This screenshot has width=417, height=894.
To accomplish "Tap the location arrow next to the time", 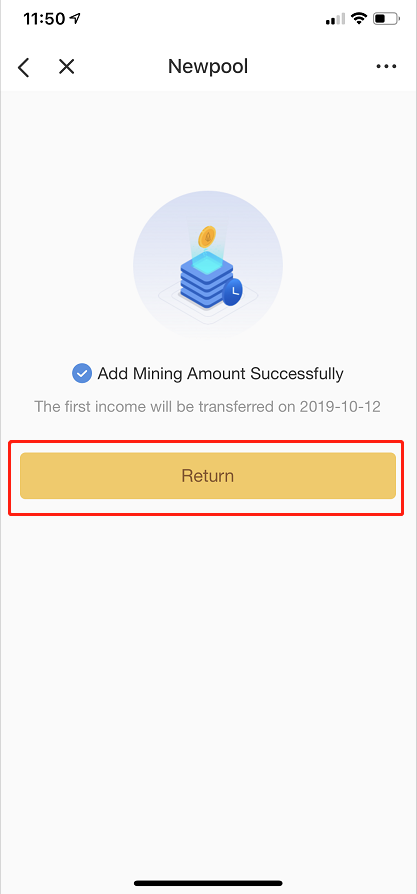I will coord(75,19).
